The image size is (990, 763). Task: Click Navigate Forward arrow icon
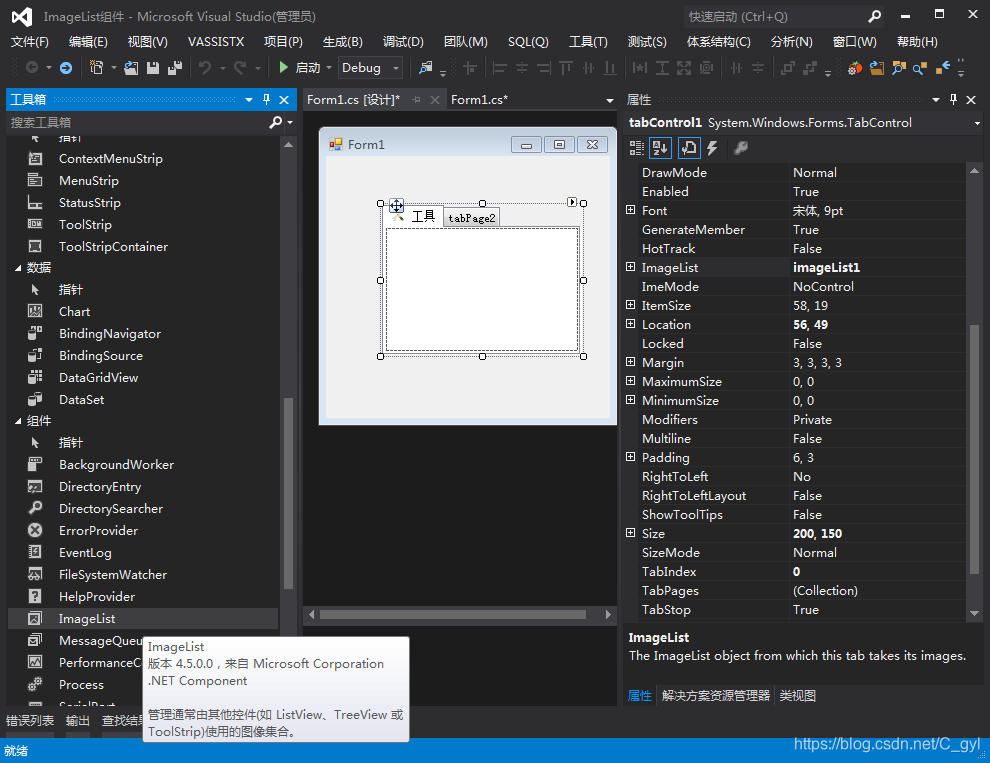click(66, 68)
